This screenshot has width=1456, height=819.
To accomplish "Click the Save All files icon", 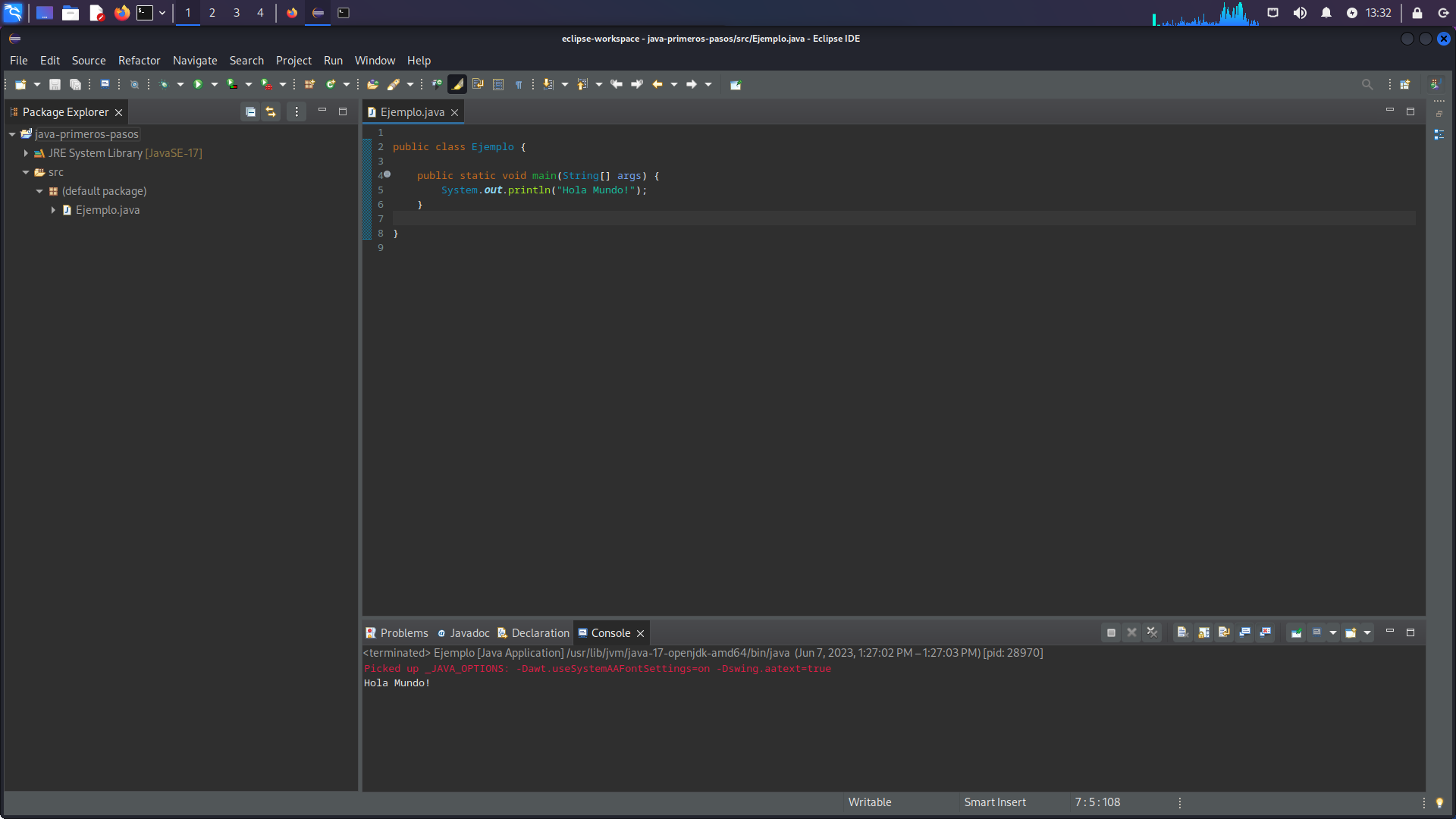I will pyautogui.click(x=75, y=84).
